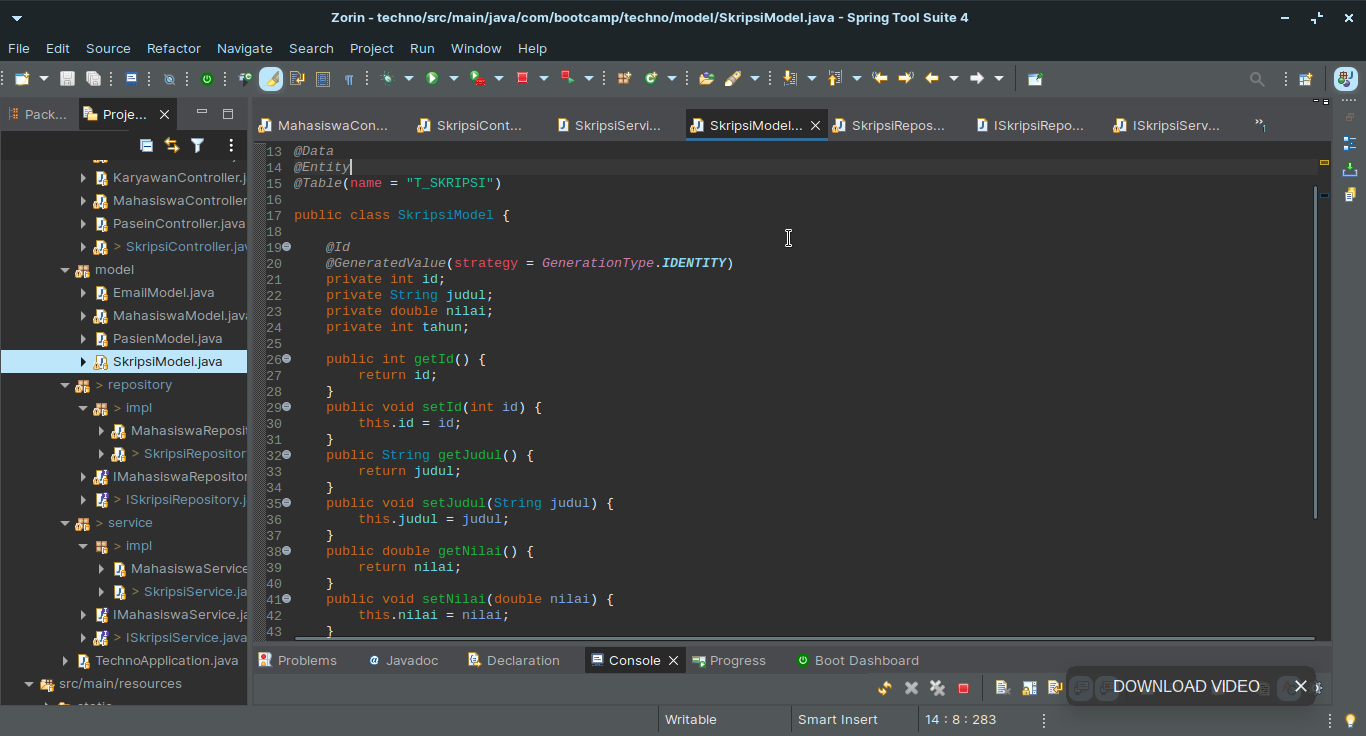Dismiss the DOWNLOAD VIDEO popup with its X
This screenshot has width=1366, height=736.
1301,686
